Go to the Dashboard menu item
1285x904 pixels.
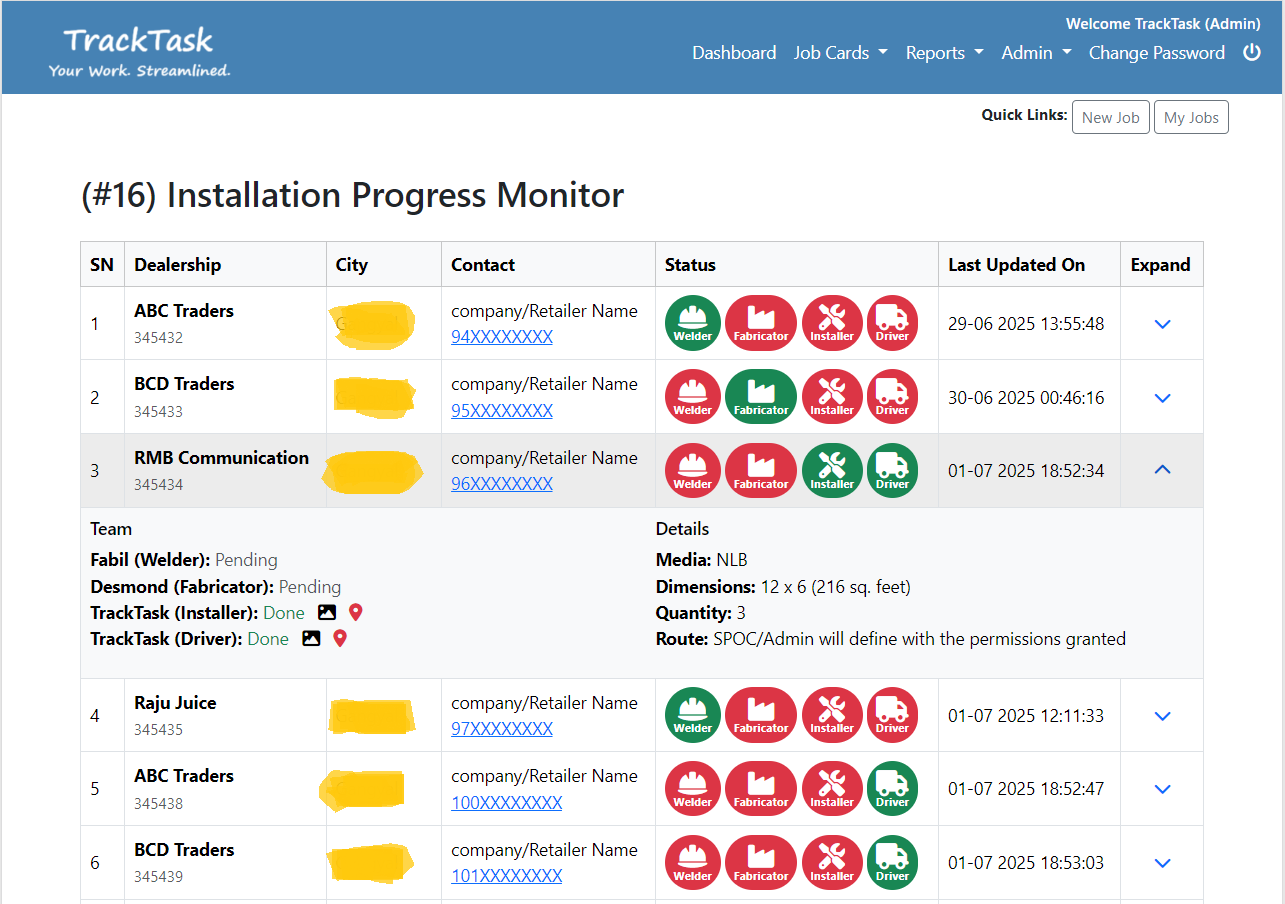point(734,53)
